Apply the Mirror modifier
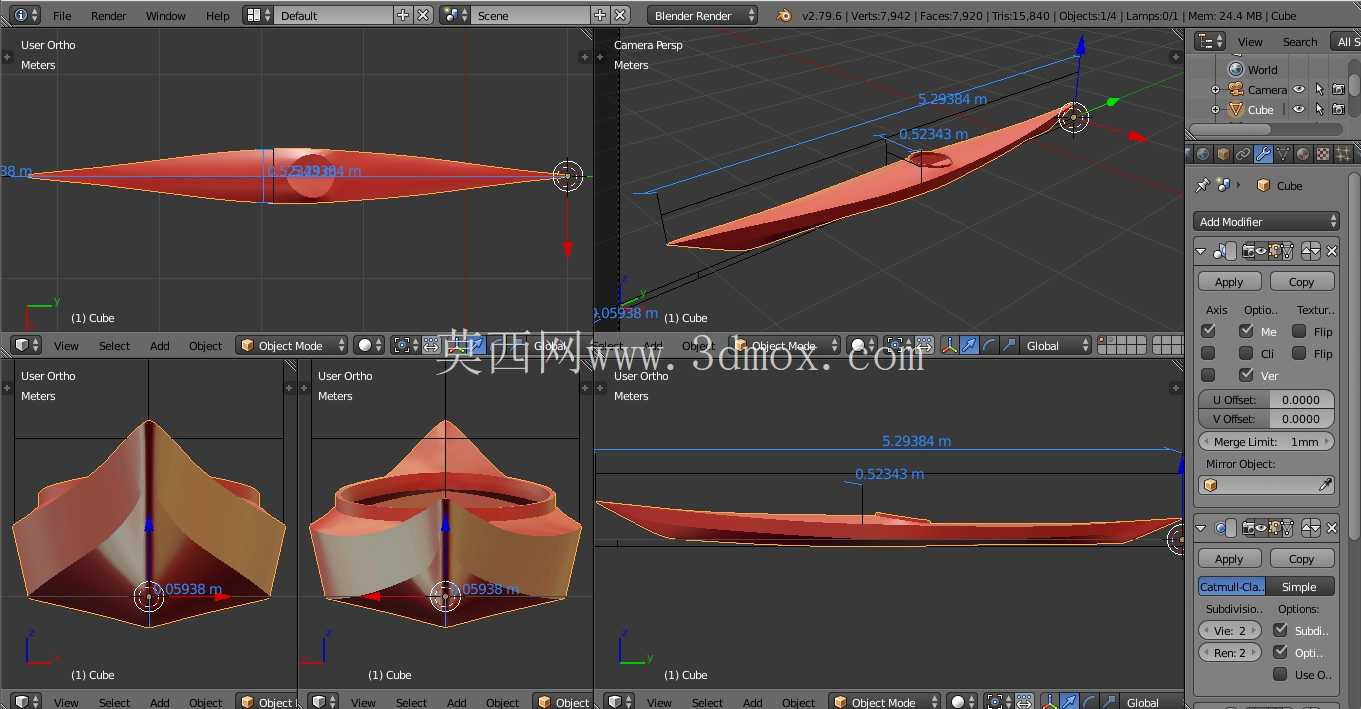Image resolution: width=1361 pixels, height=709 pixels. [x=1229, y=282]
